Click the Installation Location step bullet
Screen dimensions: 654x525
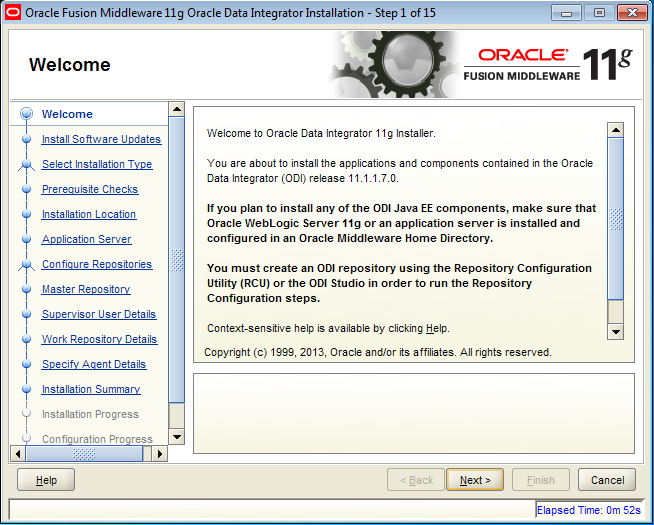click(x=26, y=214)
